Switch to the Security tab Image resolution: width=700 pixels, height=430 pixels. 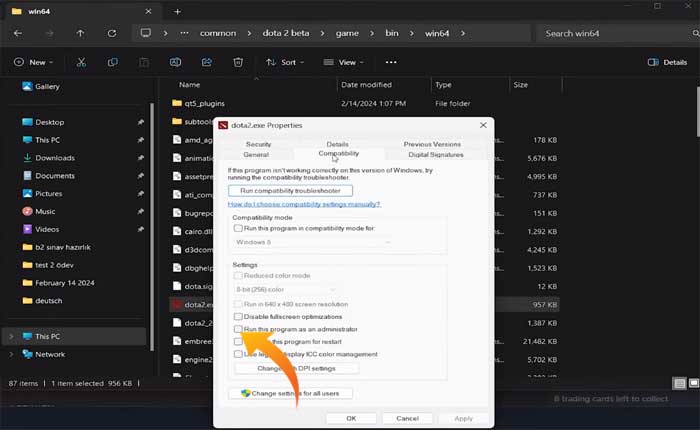(x=258, y=144)
